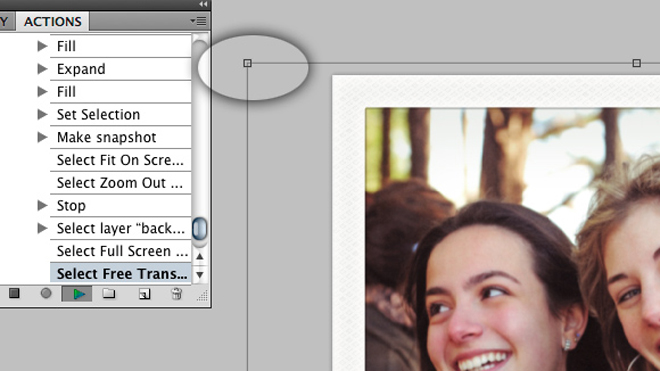Select the Select Zoom Out step

pyautogui.click(x=120, y=182)
